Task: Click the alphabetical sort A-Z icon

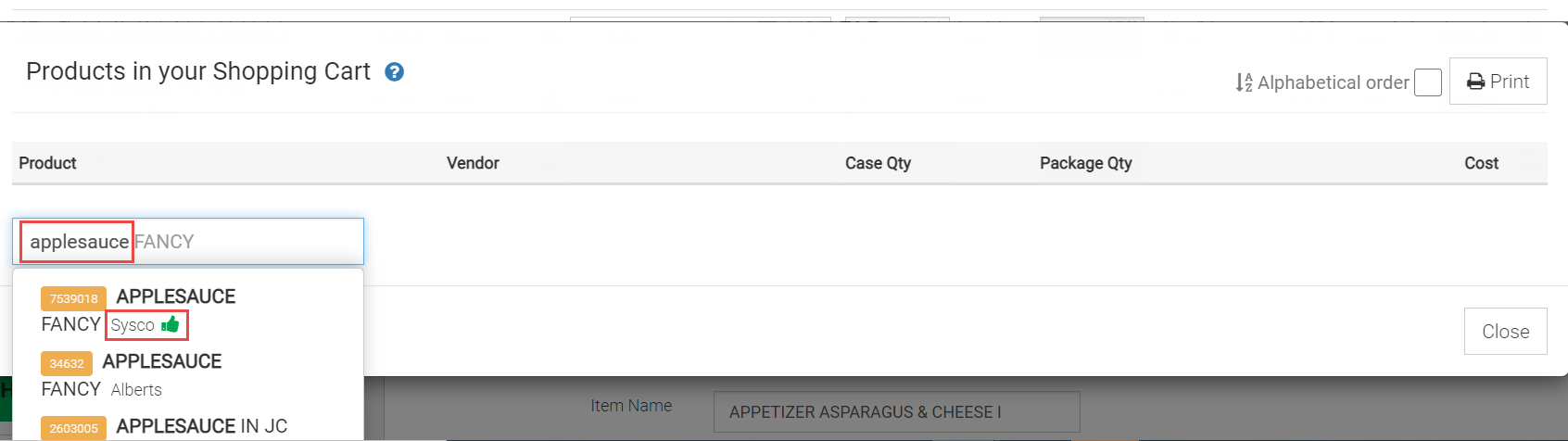Action: 1244,83
